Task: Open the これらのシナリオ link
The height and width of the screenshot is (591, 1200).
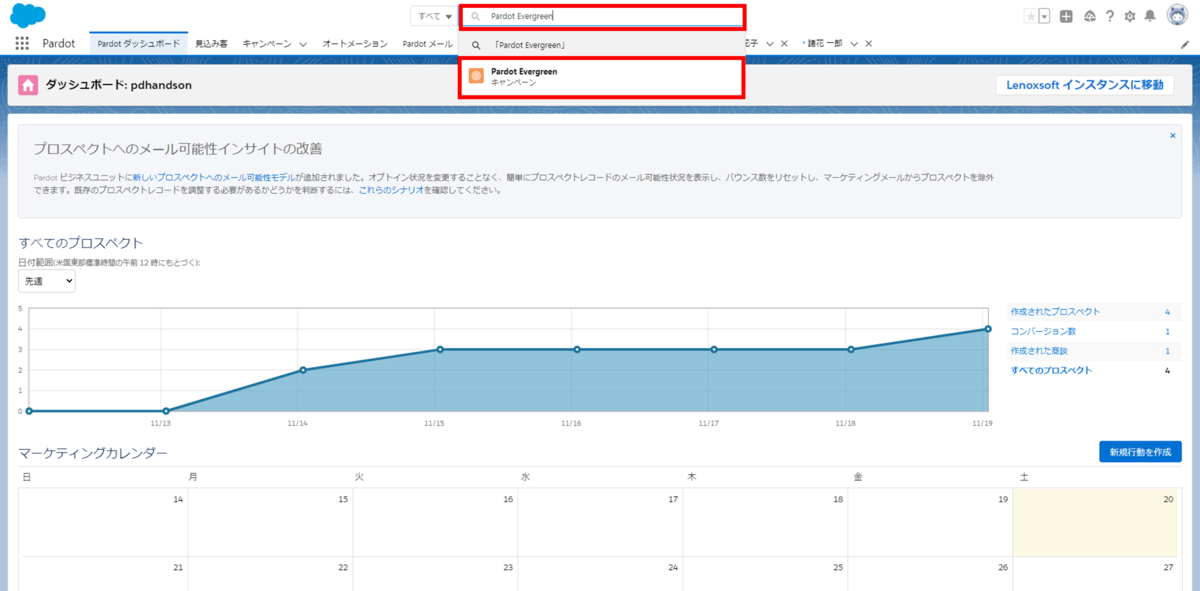Action: pos(390,189)
